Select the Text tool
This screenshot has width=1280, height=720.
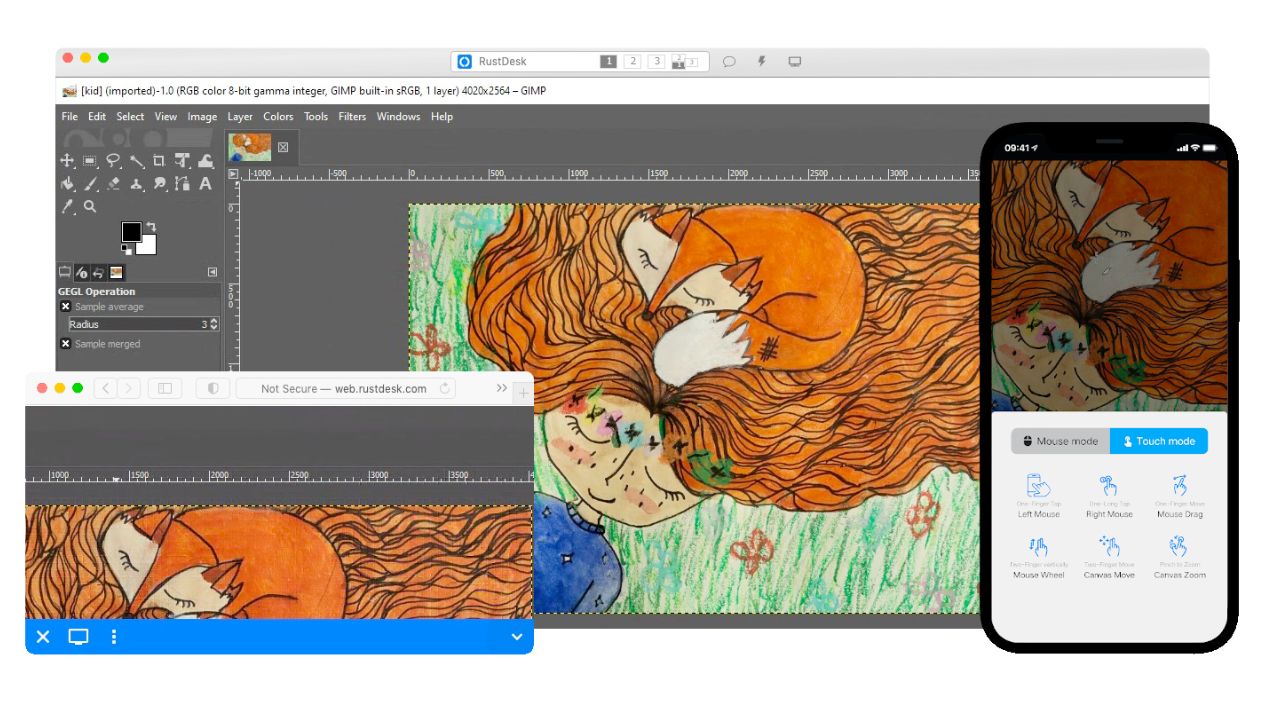click(x=205, y=184)
